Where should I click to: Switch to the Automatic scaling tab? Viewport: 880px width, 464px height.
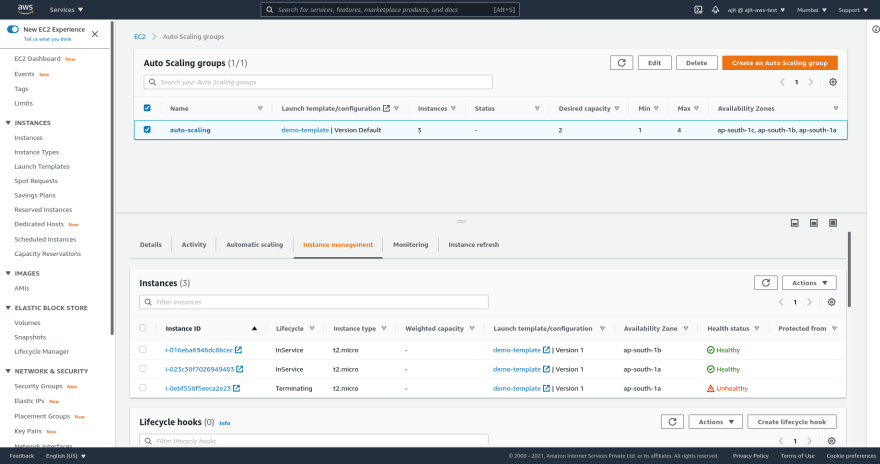coord(254,245)
